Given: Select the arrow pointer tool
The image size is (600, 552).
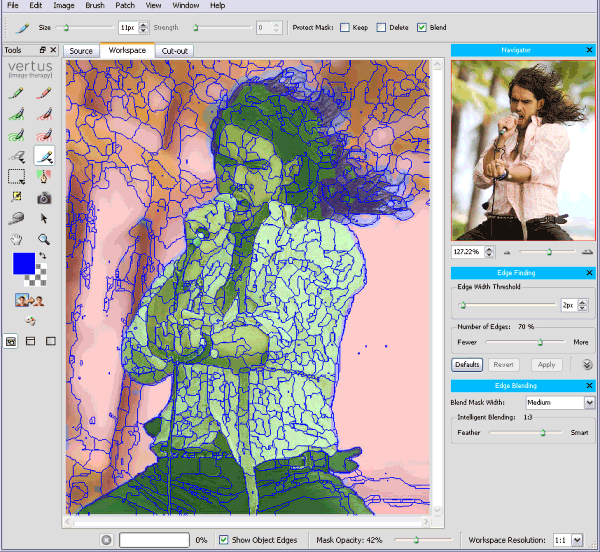Looking at the screenshot, I should pos(44,218).
